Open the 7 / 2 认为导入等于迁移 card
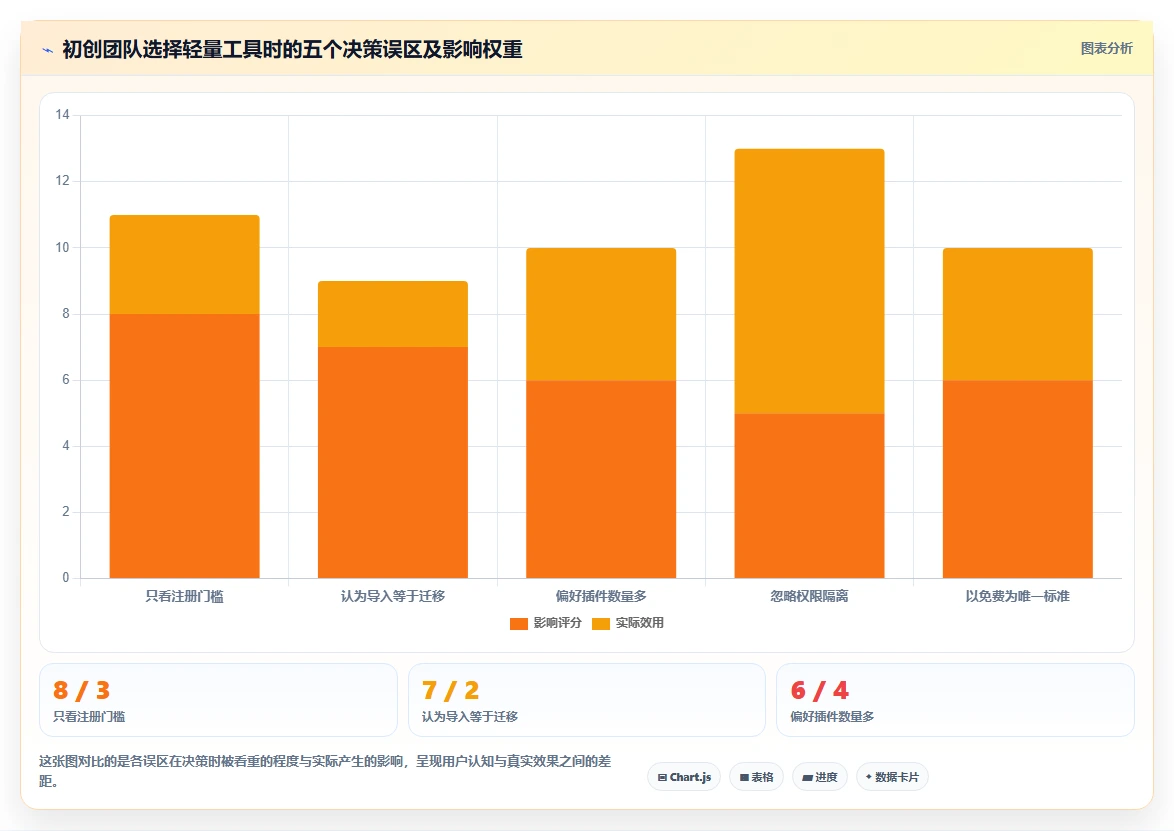This screenshot has height=831, width=1174. [x=586, y=700]
